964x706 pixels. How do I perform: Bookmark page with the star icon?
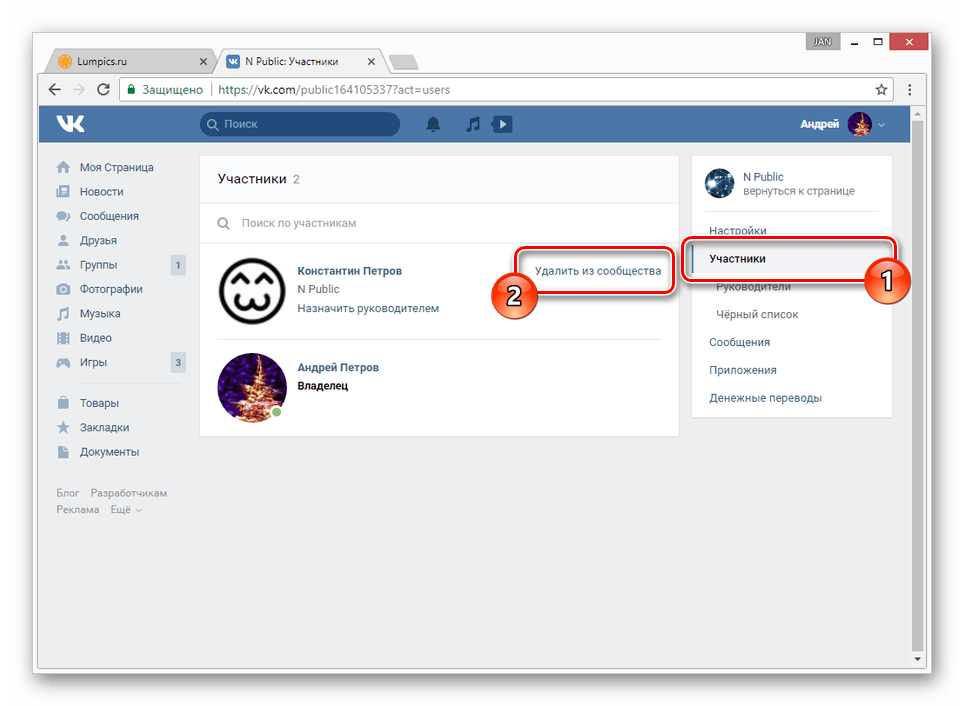pos(881,90)
